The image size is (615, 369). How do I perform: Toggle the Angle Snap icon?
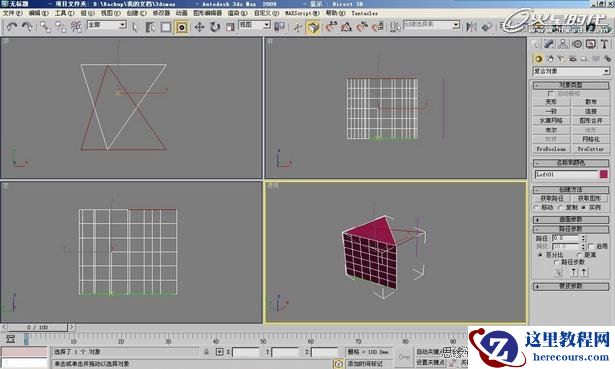(x=346, y=27)
